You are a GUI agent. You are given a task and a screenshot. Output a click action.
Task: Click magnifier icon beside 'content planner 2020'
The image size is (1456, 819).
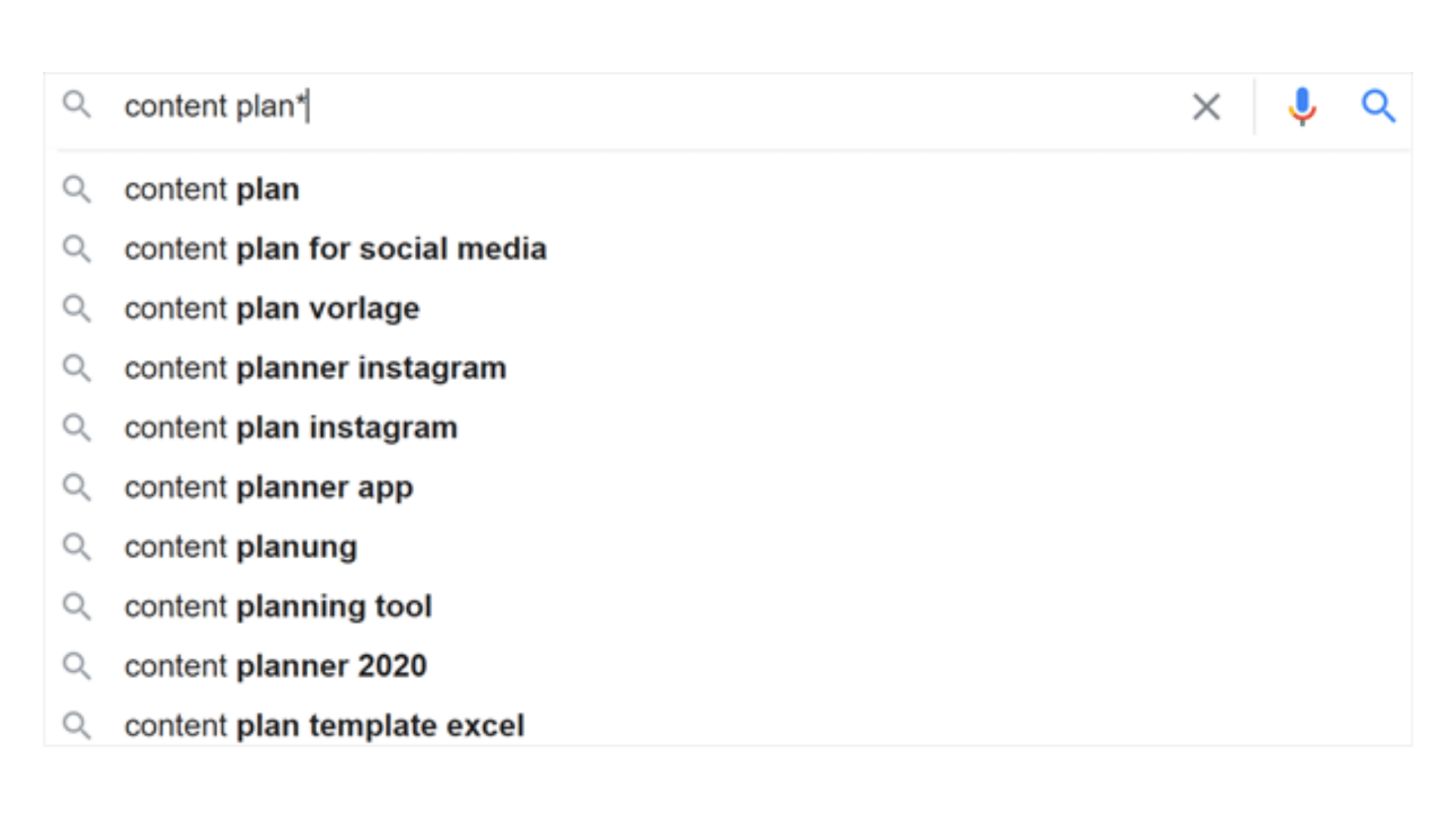point(77,666)
